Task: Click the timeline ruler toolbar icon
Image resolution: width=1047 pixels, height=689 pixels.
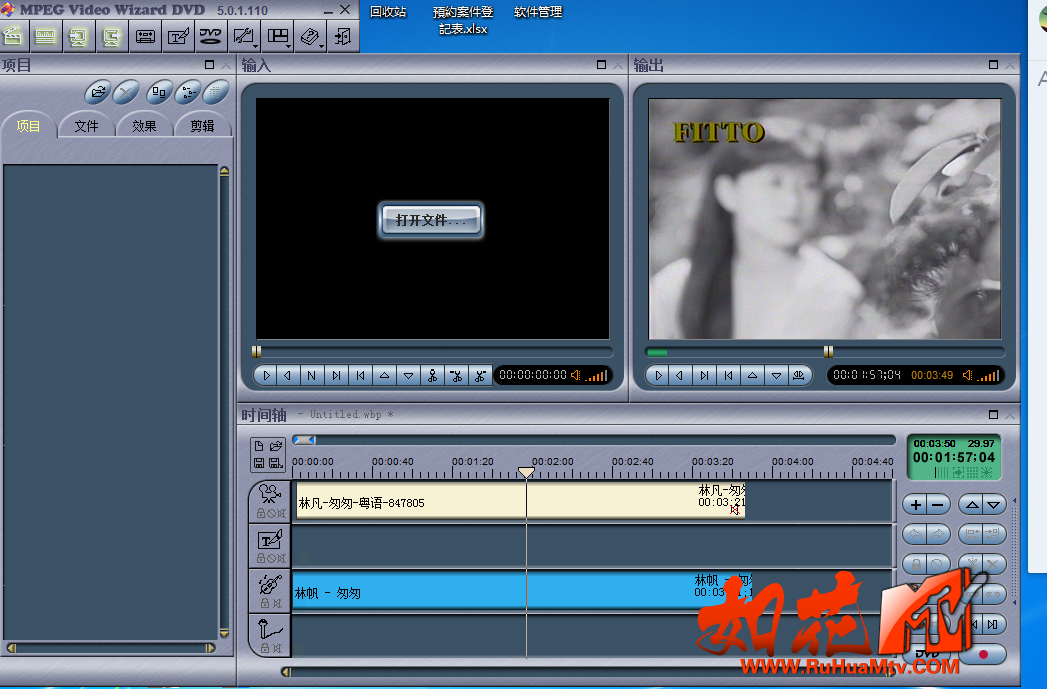Action: coord(45,36)
